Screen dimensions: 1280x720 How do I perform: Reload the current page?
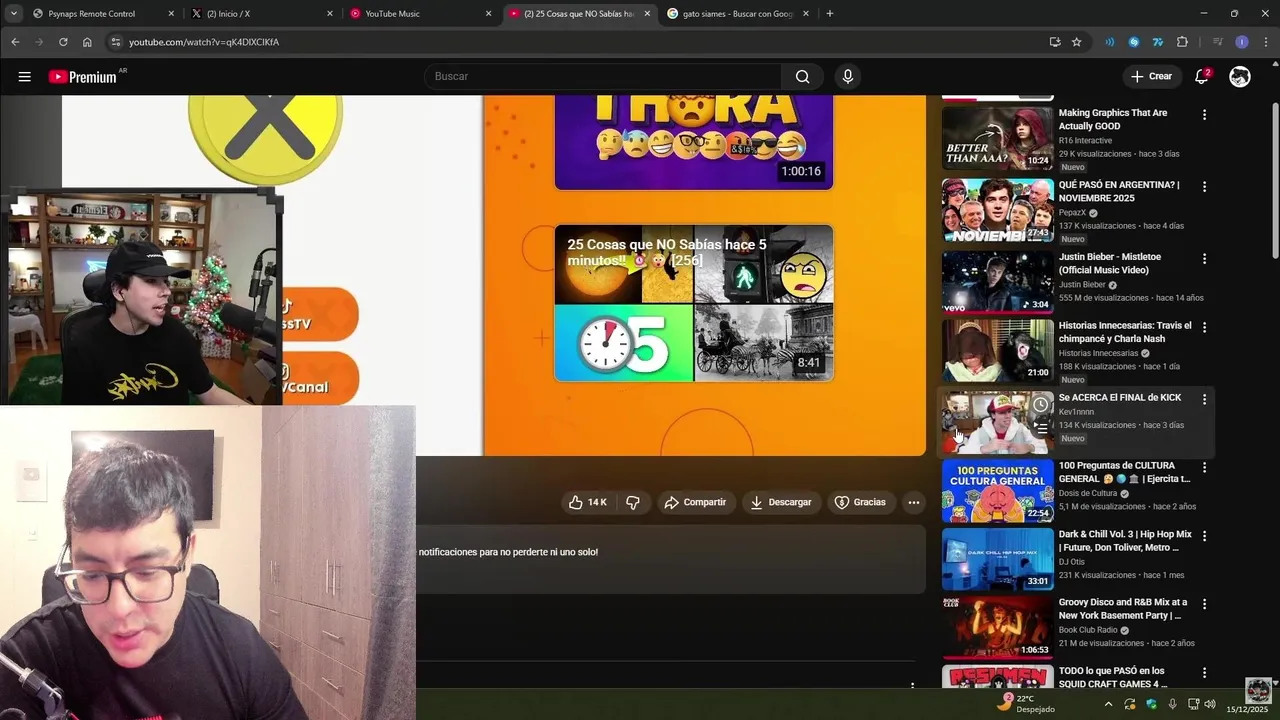(63, 42)
